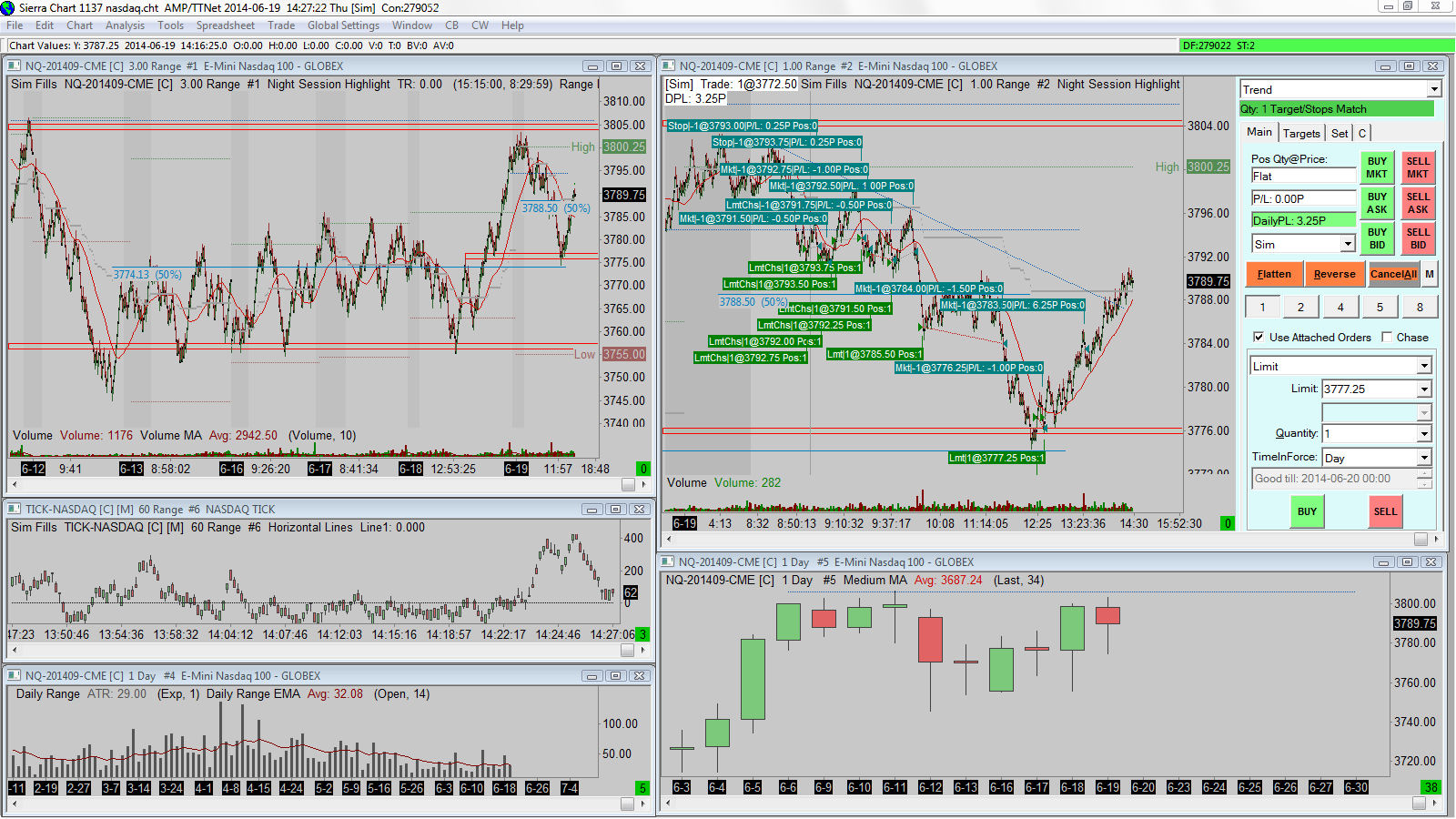Click the green 38 box on chart #5
1456x819 pixels.
pos(1431,787)
